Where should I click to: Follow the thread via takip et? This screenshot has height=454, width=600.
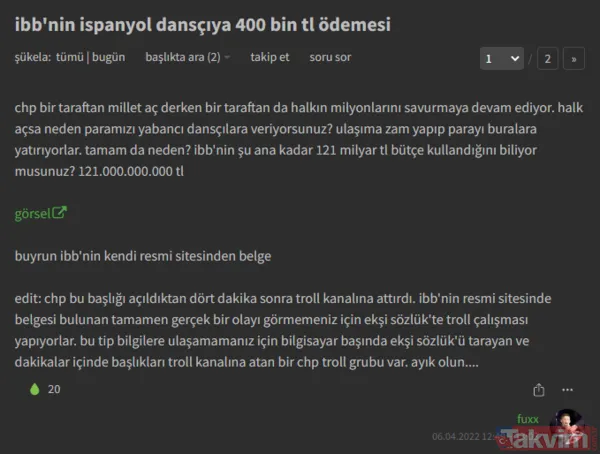270,57
